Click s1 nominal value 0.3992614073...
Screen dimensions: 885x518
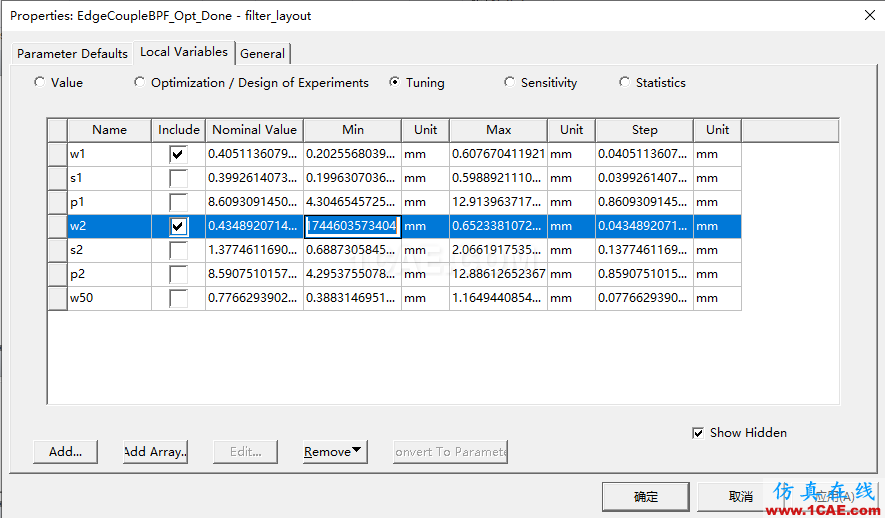tap(255, 178)
